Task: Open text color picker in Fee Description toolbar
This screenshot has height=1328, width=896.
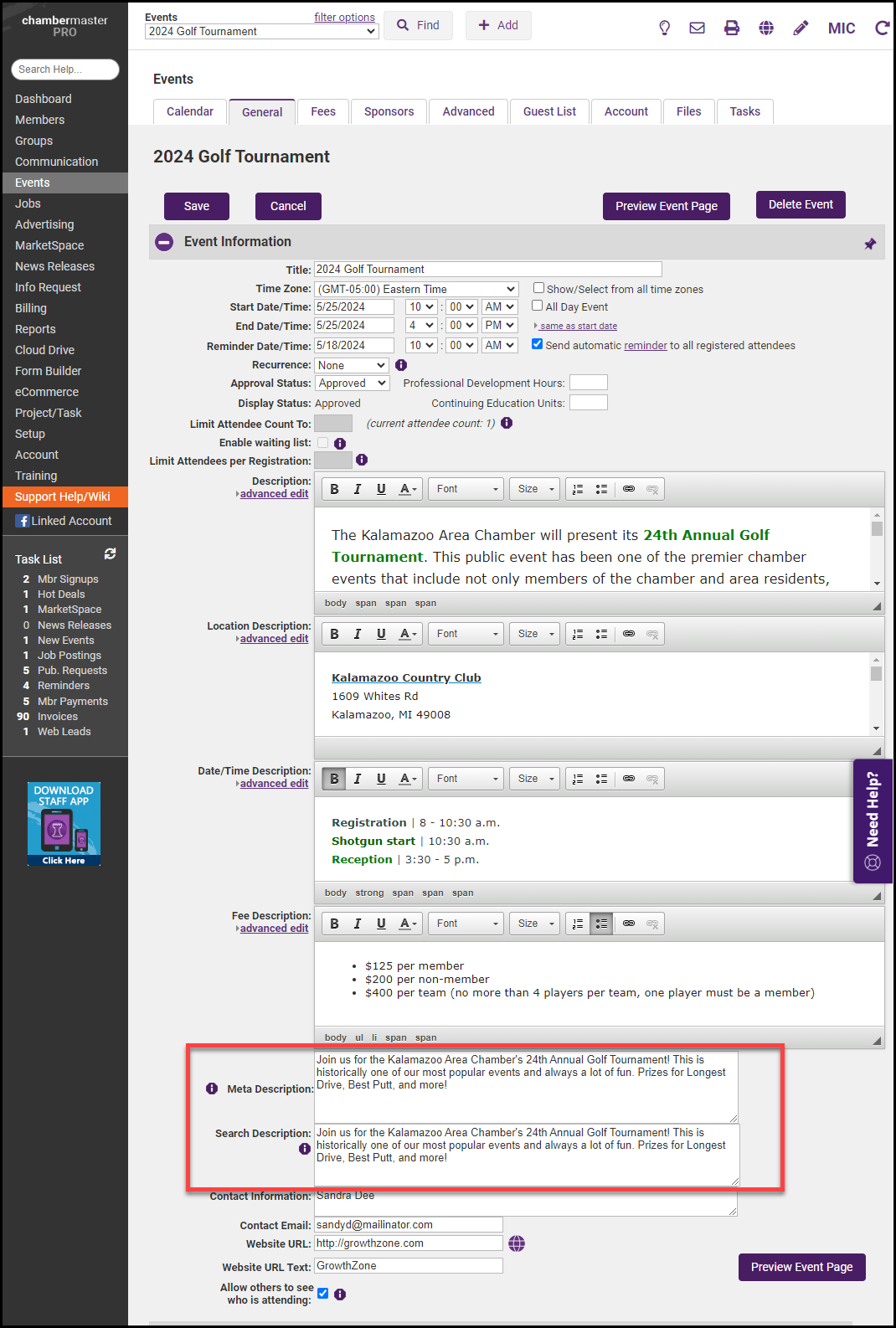Action: point(408,924)
